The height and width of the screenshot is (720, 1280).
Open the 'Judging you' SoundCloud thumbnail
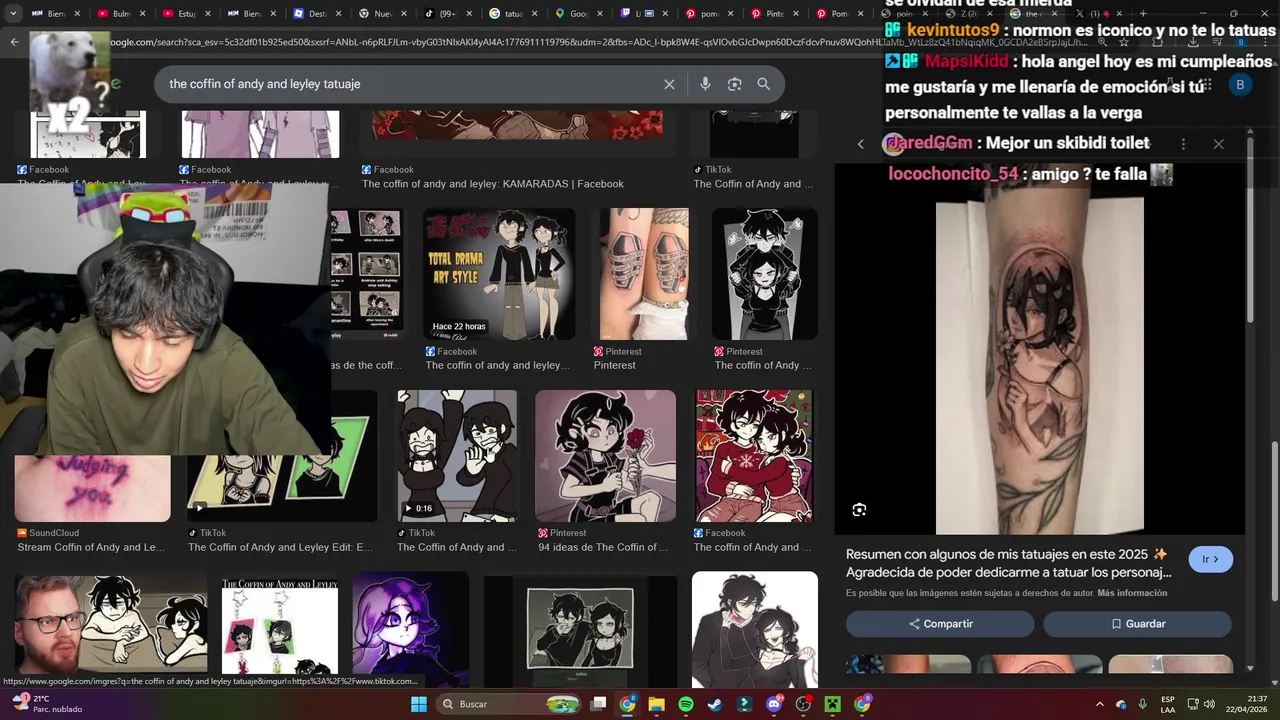point(93,488)
